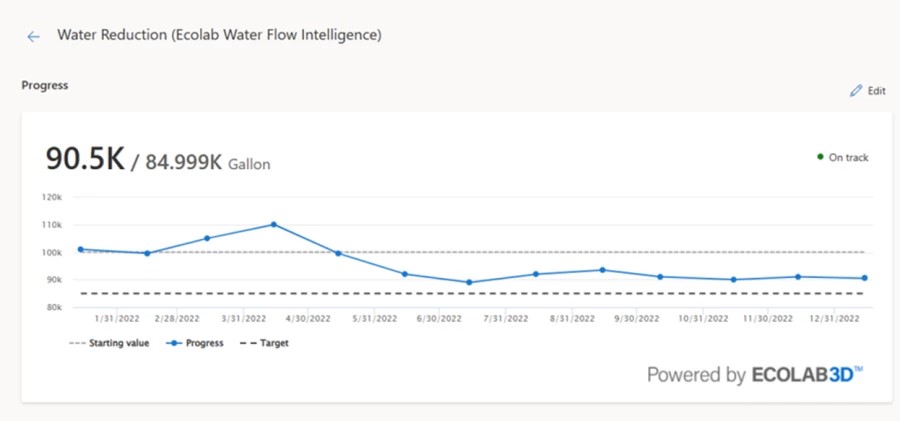900x421 pixels.
Task: Click the 12/31/2022 x-axis date label
Action: [832, 319]
